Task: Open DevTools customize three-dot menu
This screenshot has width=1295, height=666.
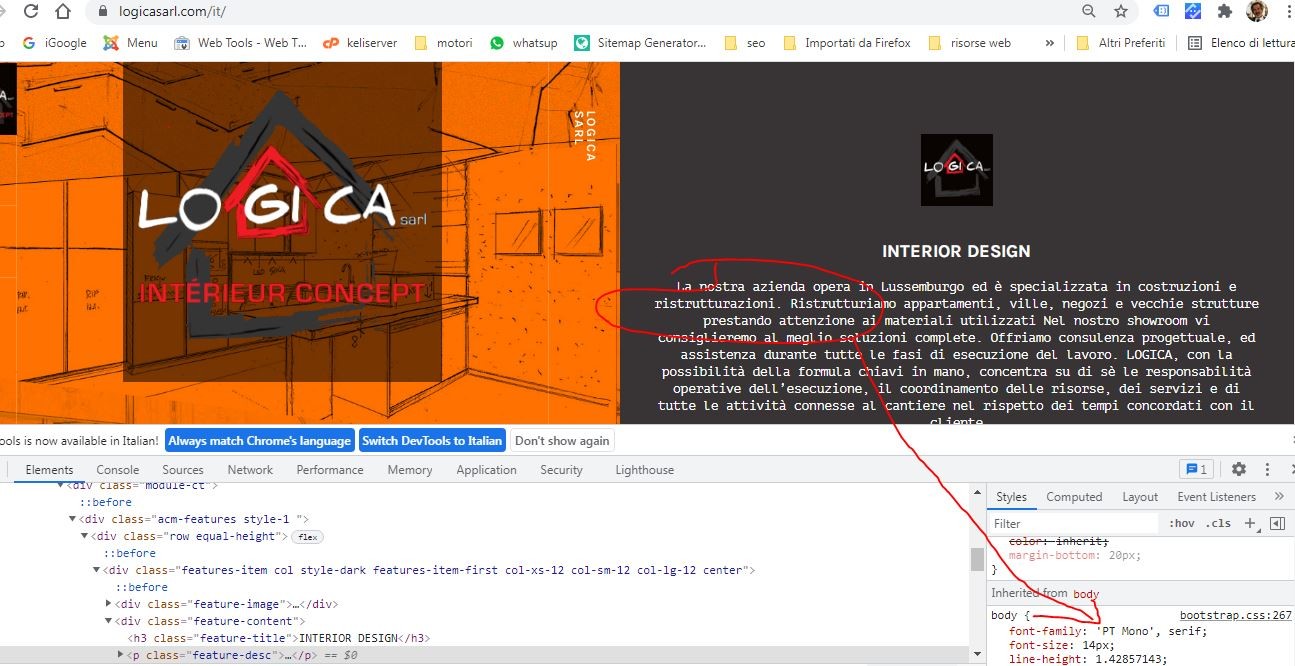Action: point(1268,469)
